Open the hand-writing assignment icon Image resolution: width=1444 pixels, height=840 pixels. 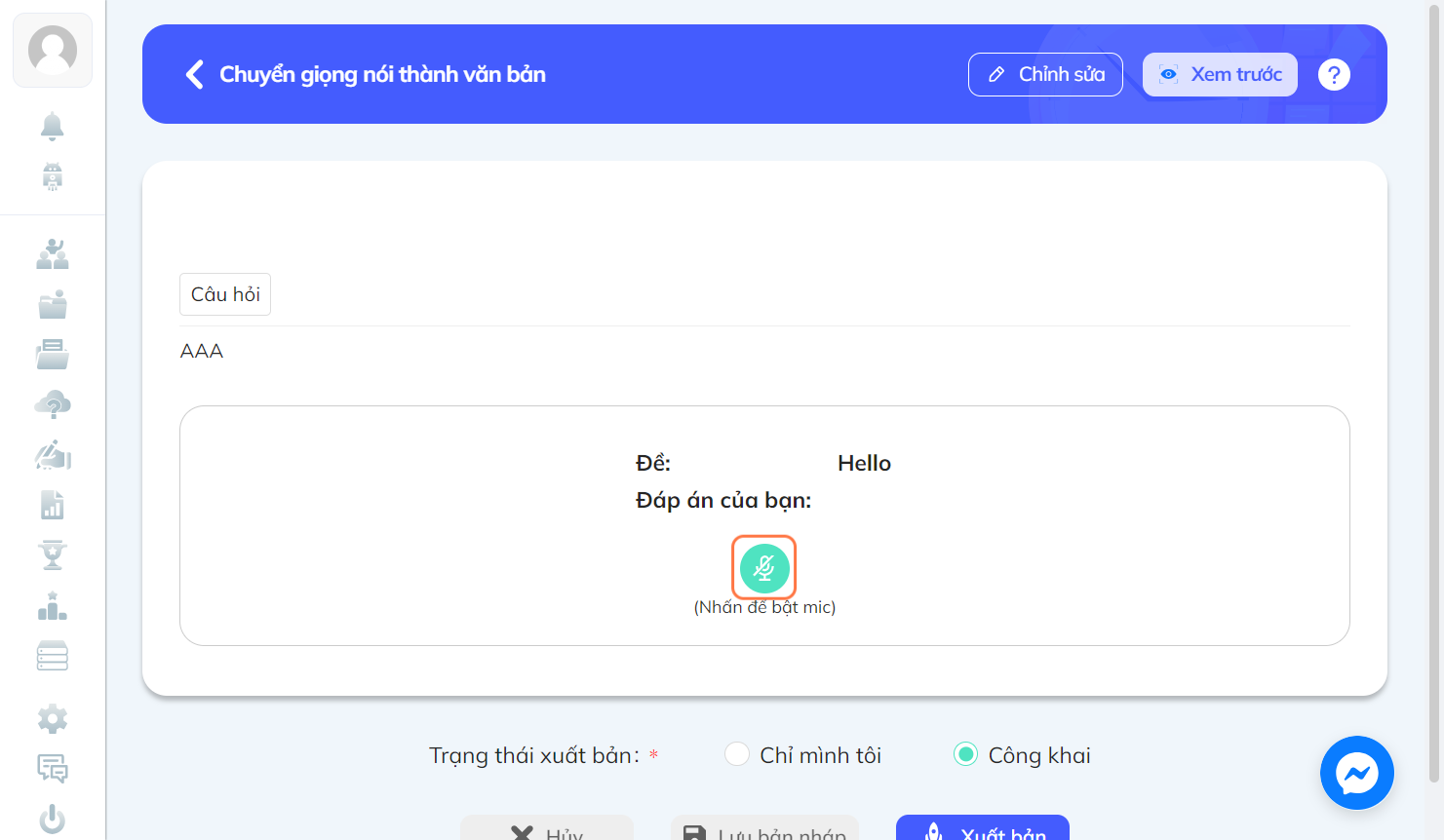[53, 455]
